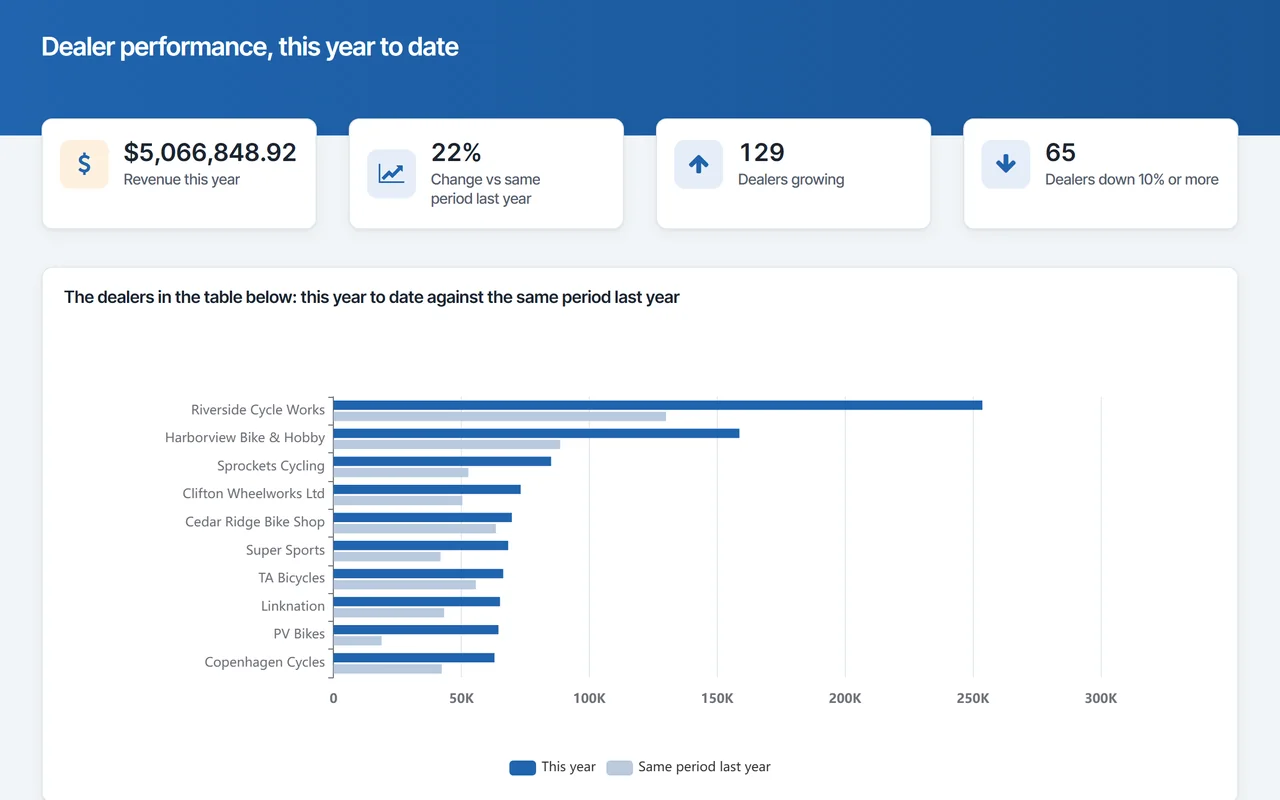
Task: Click the Dealer performance page title
Action: pyautogui.click(x=250, y=47)
